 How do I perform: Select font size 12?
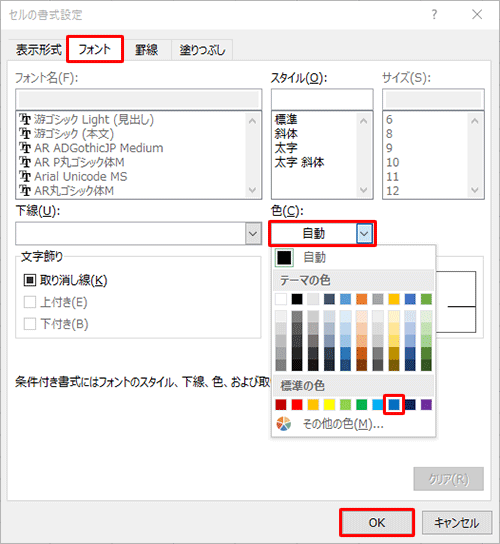pos(392,191)
